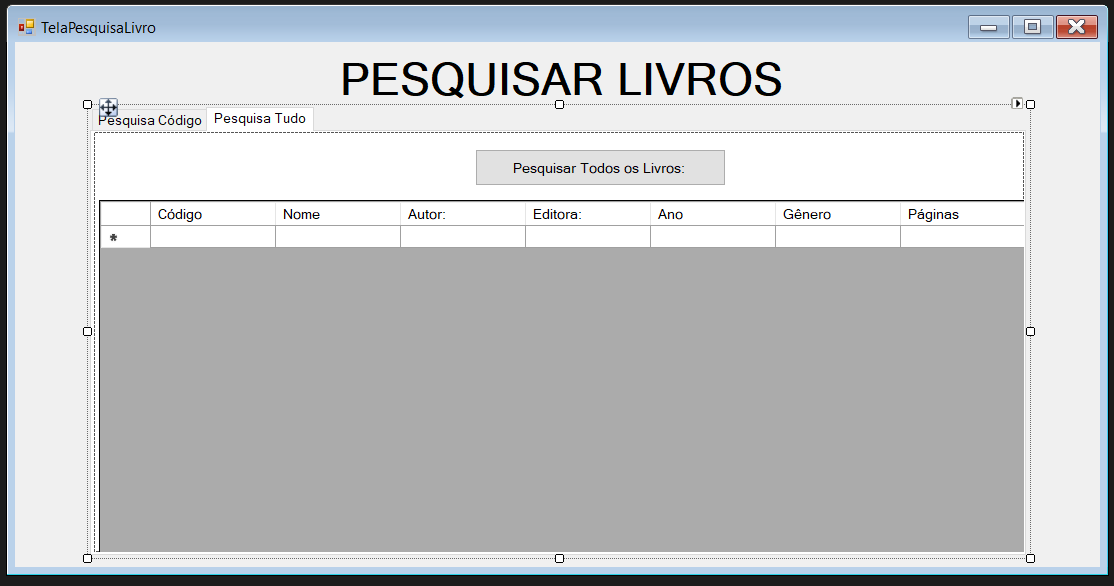Image resolution: width=1114 pixels, height=586 pixels.
Task: Select the Ano column header
Action: tap(712, 213)
